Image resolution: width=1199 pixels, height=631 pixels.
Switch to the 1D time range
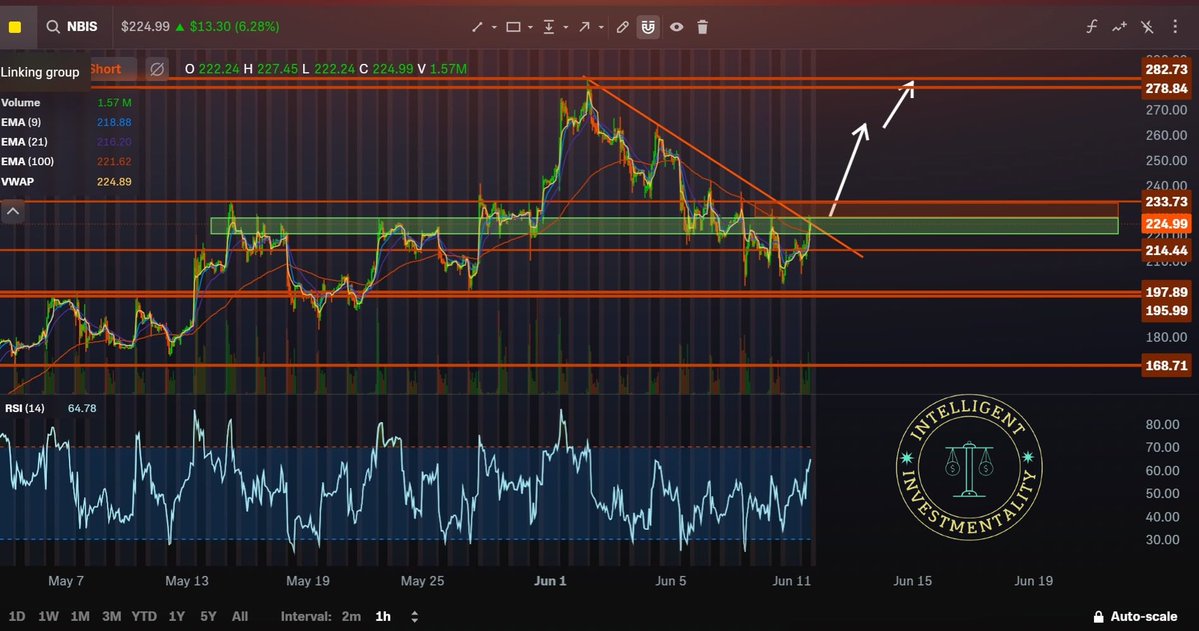pos(16,616)
